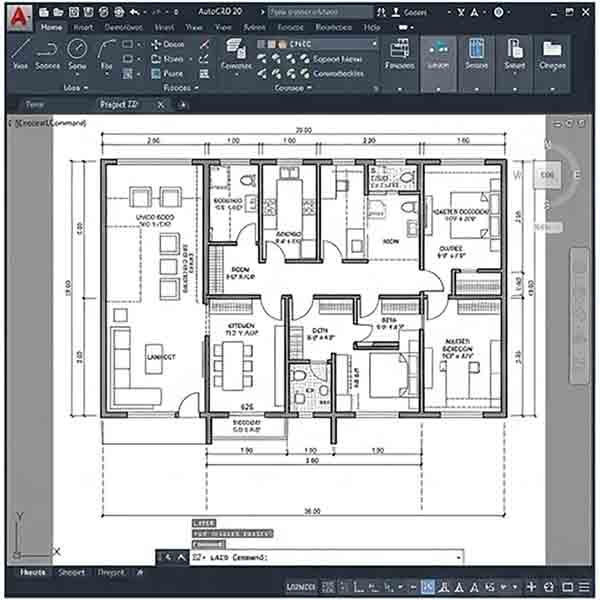Viewport: 600px width, 600px height.
Task: Close the Project ZZ drawing tab
Action: (161, 105)
